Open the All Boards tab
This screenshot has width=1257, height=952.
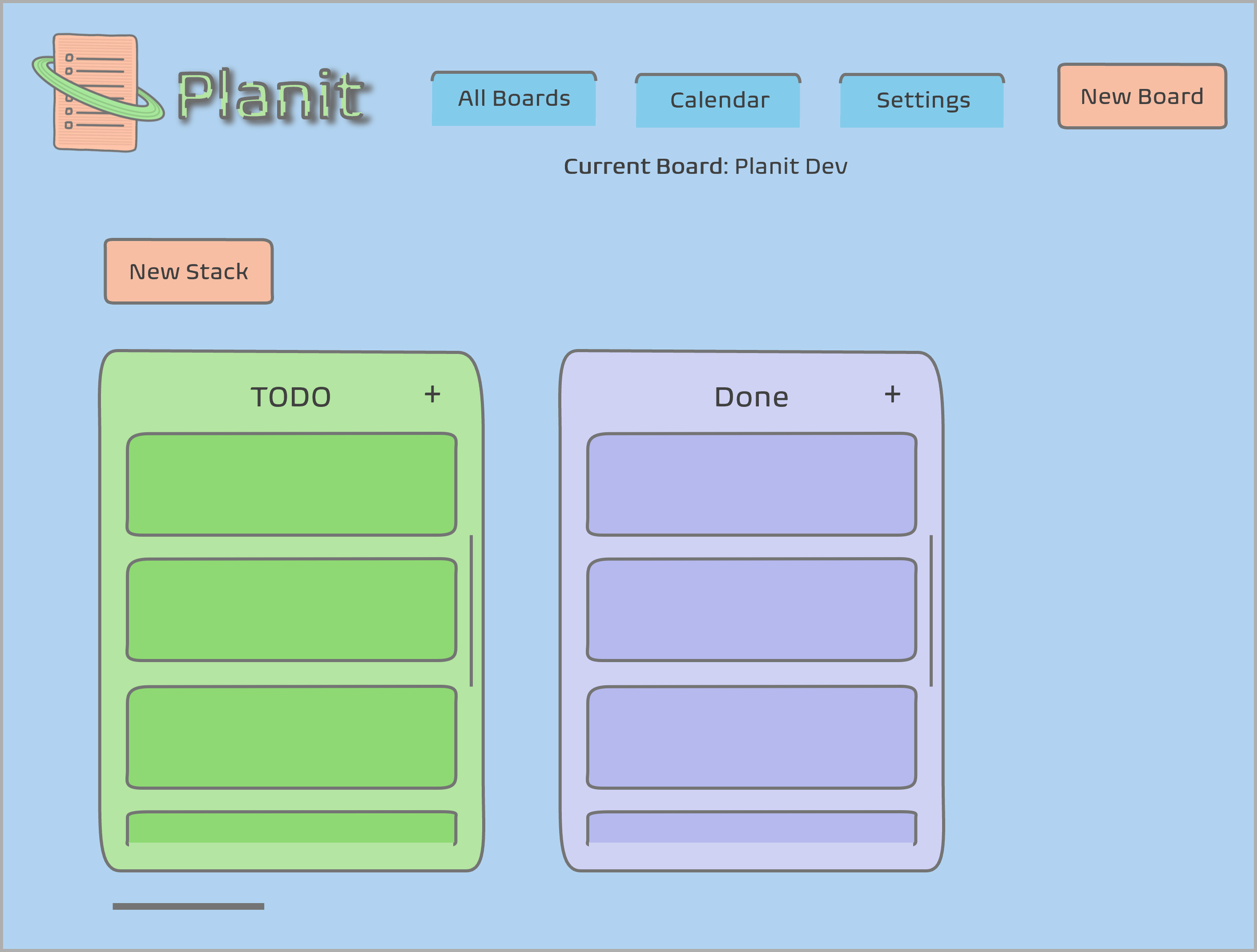point(514,99)
